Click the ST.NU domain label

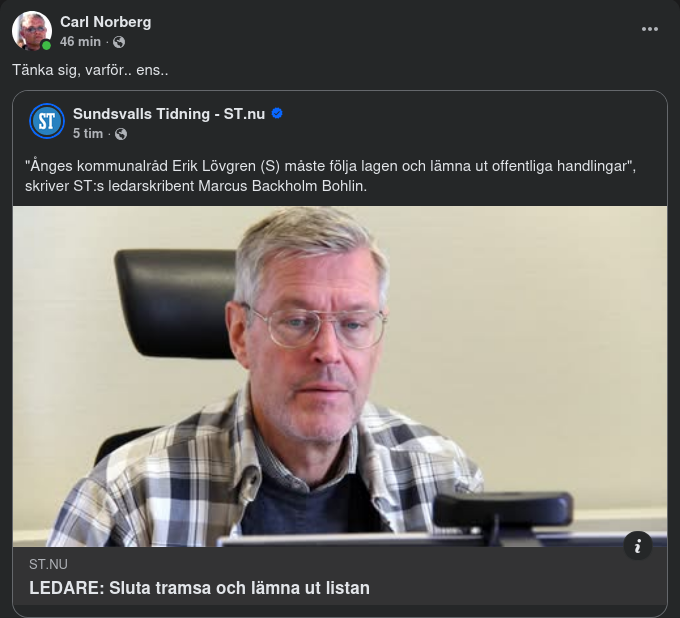click(x=48, y=565)
